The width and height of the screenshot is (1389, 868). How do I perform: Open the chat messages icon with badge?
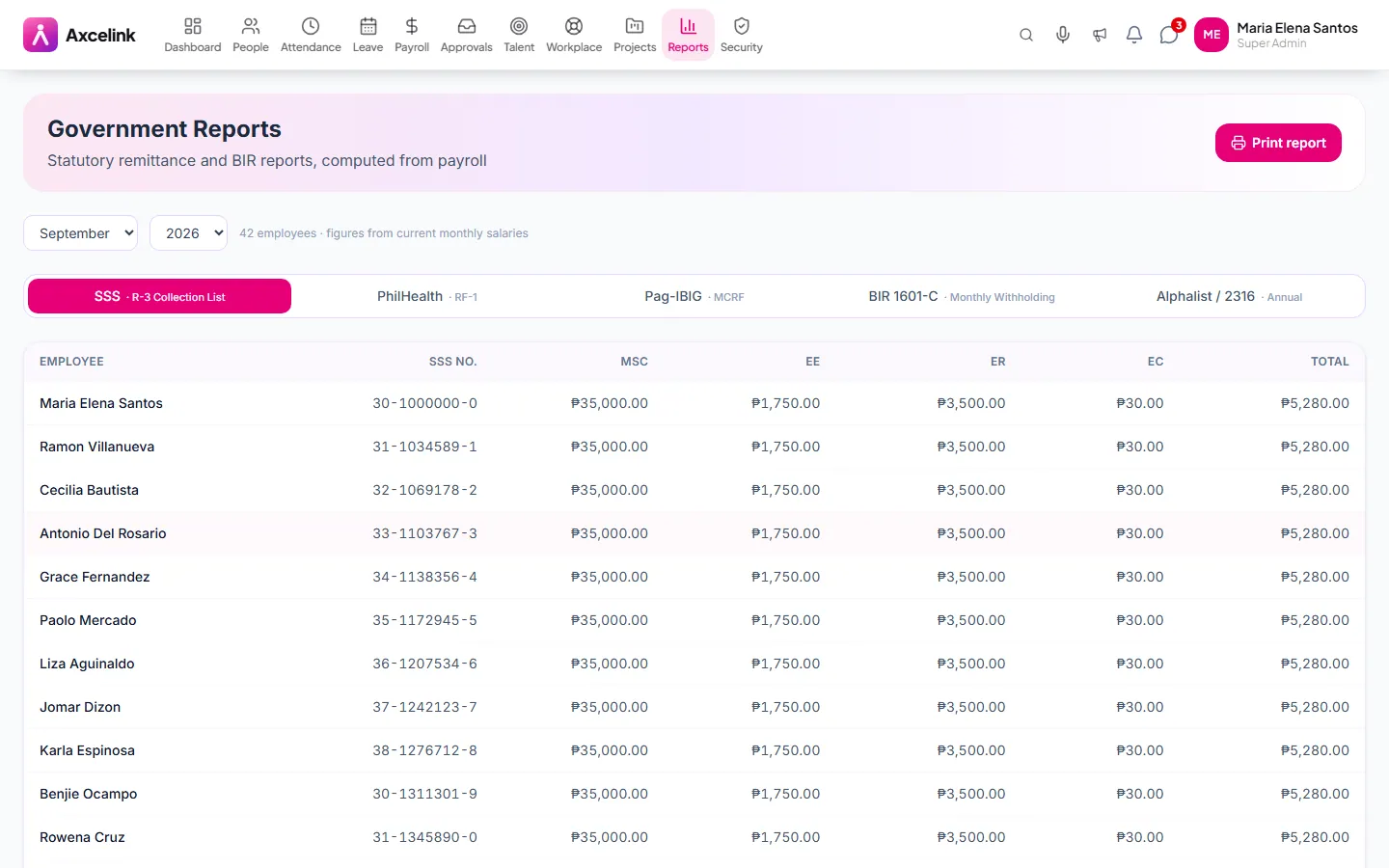1169,35
